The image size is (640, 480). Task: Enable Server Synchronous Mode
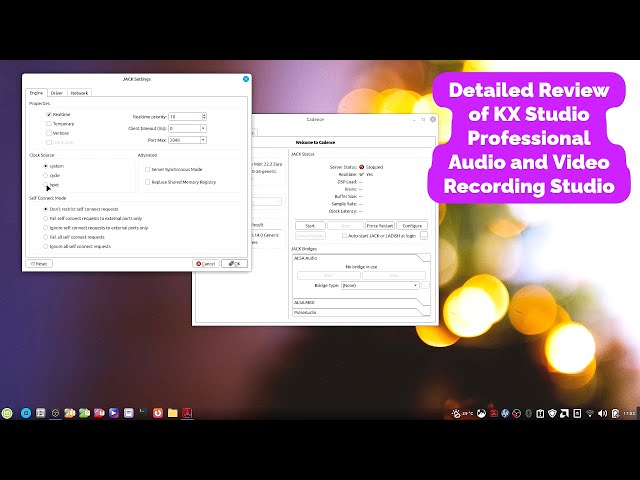[x=148, y=169]
